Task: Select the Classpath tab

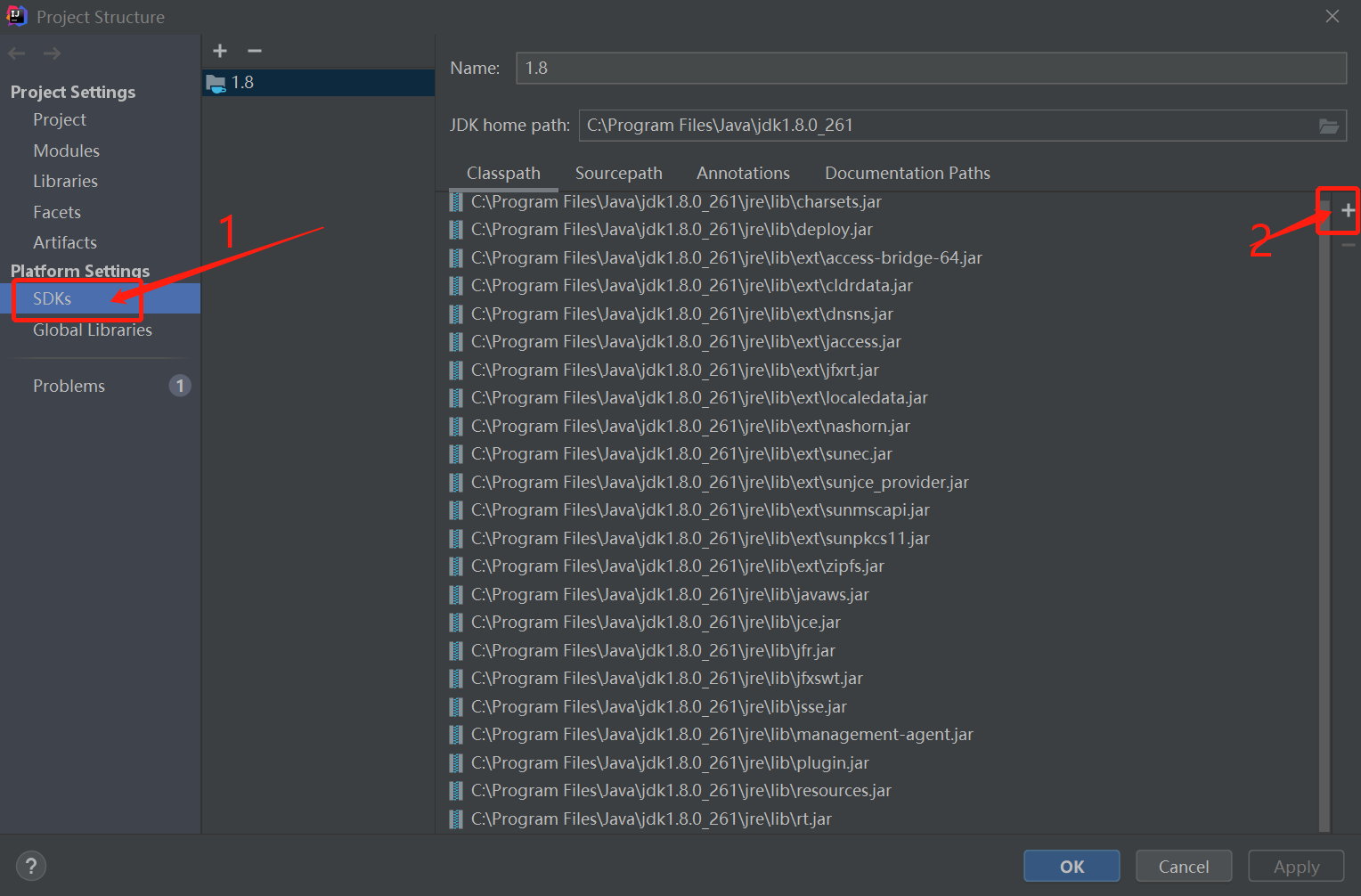Action: coord(503,173)
